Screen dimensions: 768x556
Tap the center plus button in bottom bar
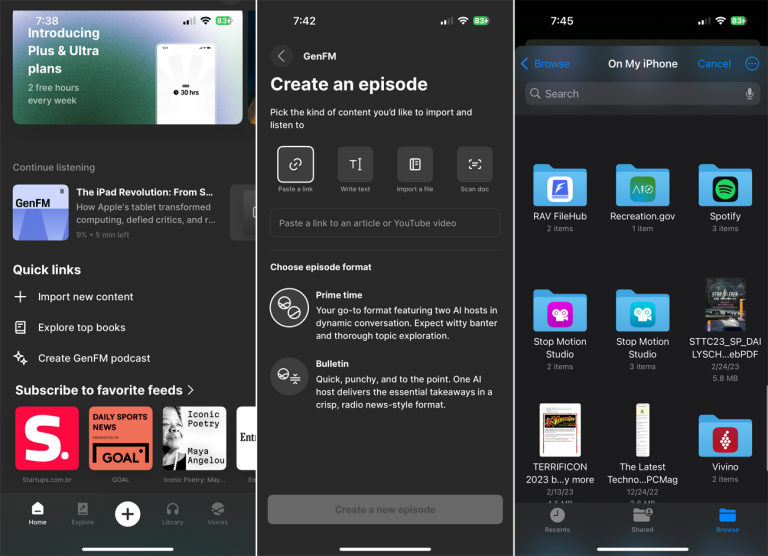(x=127, y=513)
